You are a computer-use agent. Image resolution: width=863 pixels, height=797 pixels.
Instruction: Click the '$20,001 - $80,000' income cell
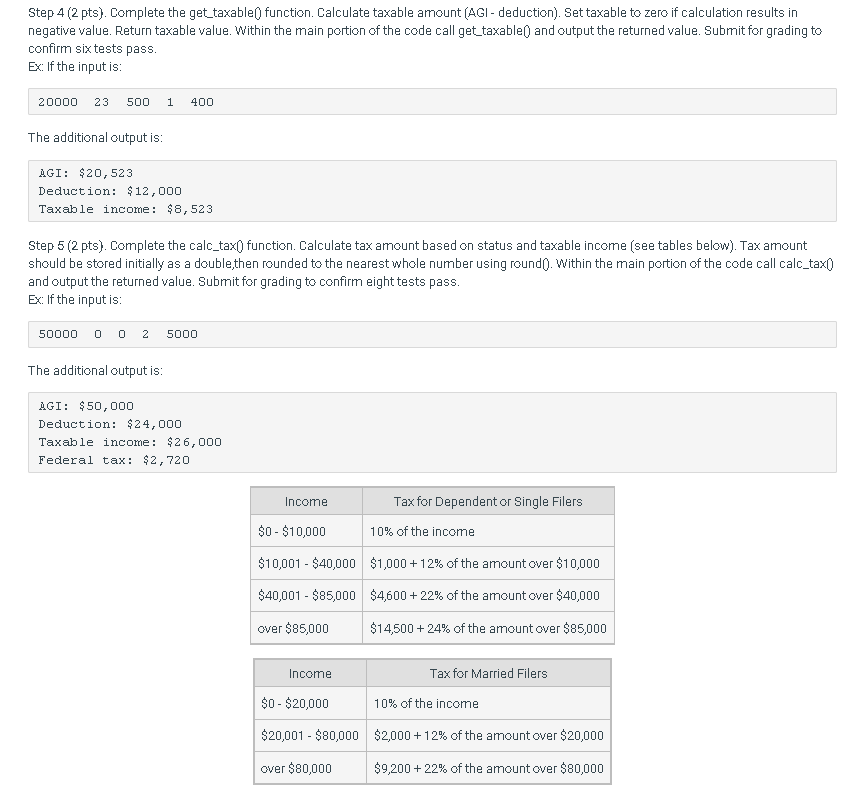coord(310,735)
